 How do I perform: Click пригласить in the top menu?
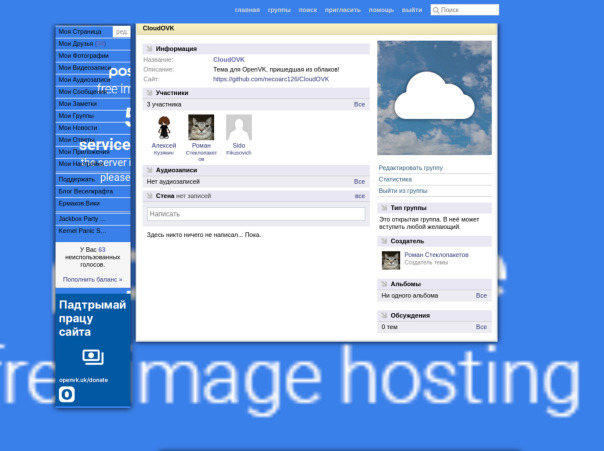pyautogui.click(x=343, y=10)
